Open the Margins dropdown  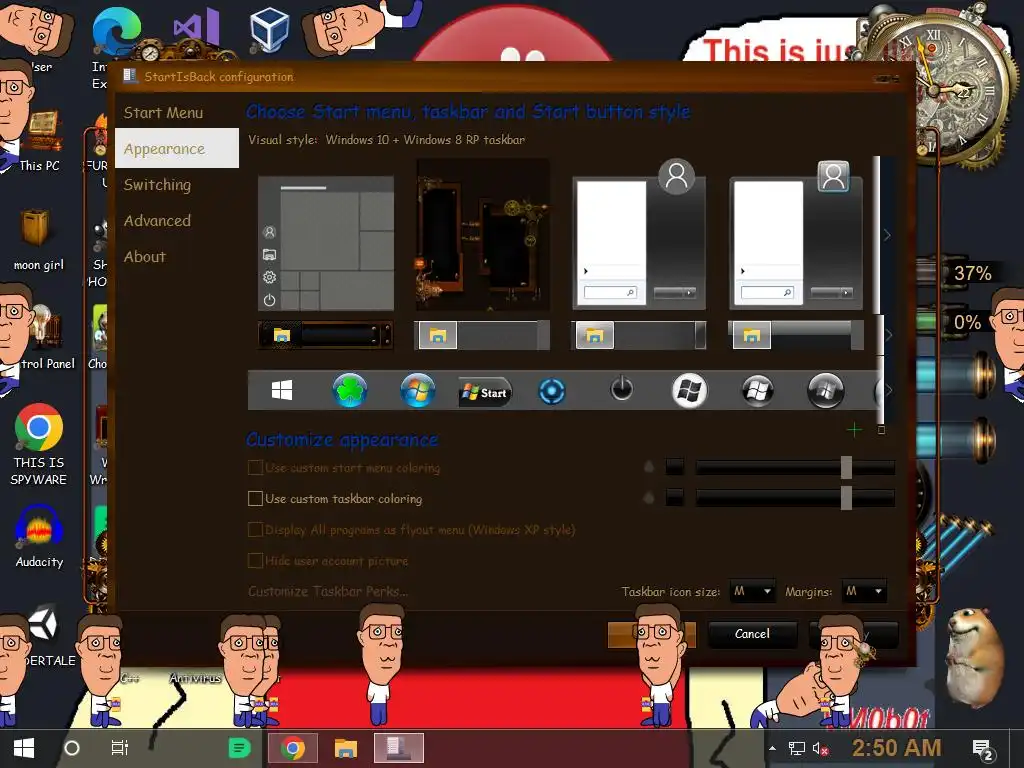click(864, 592)
